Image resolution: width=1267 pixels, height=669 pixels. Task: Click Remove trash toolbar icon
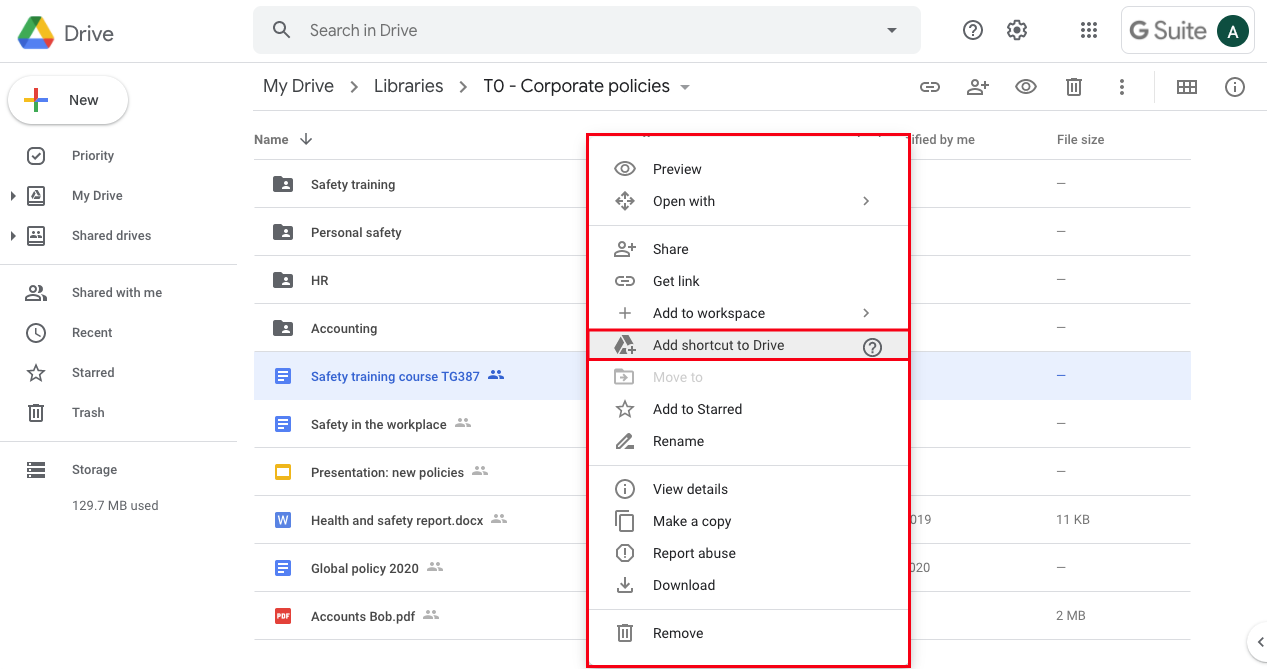1074,87
